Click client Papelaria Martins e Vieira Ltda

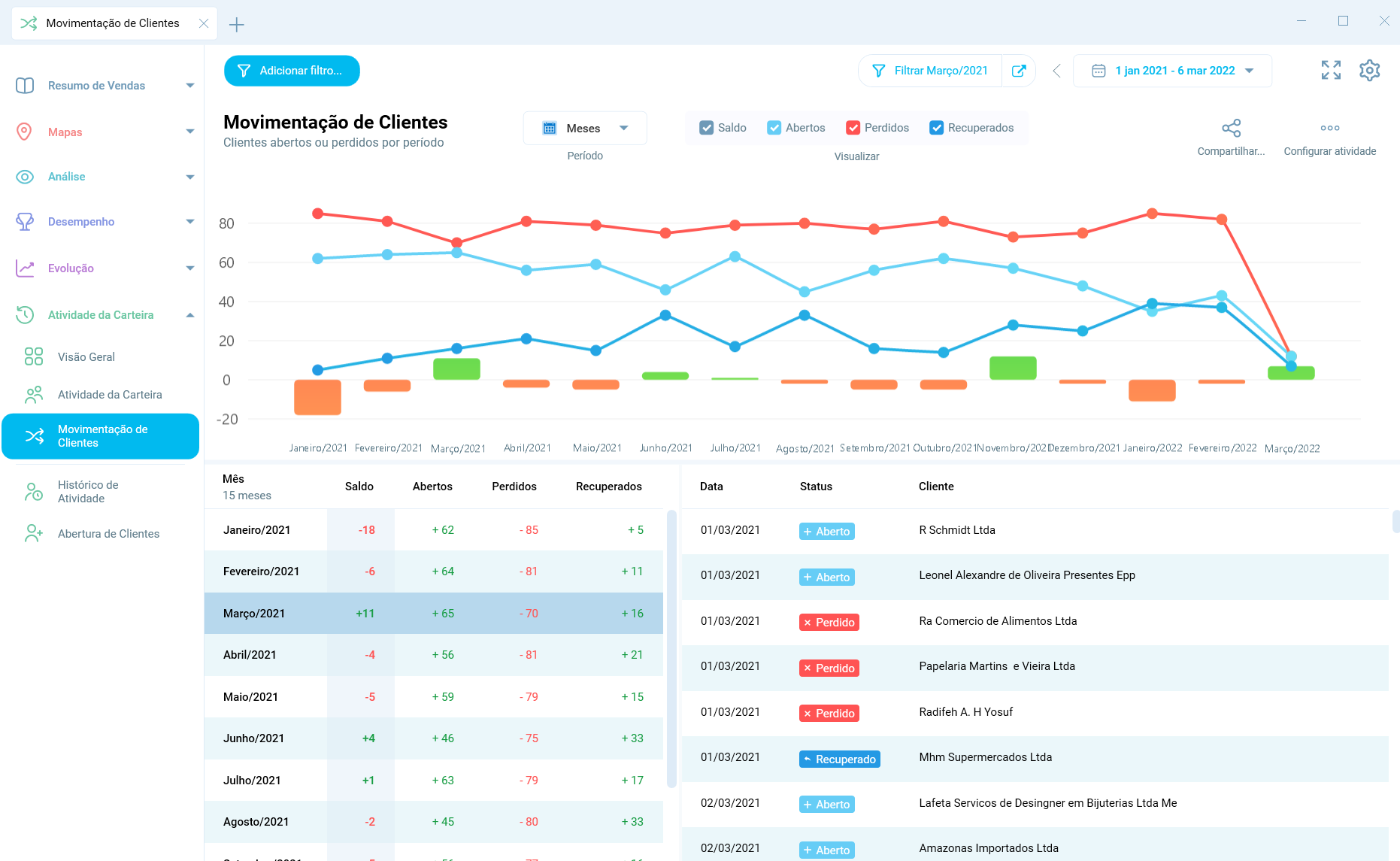(997, 666)
